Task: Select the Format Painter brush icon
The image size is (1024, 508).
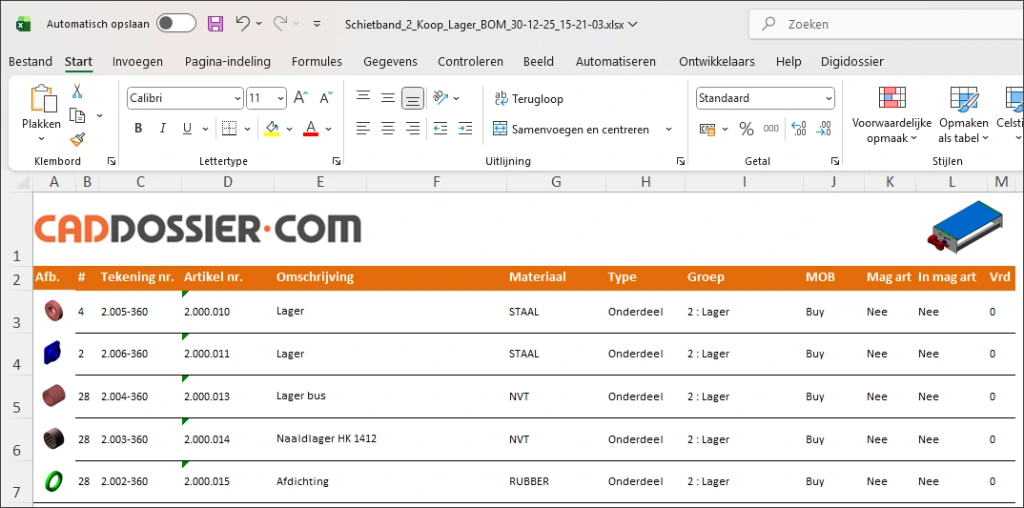Action: tap(77, 140)
